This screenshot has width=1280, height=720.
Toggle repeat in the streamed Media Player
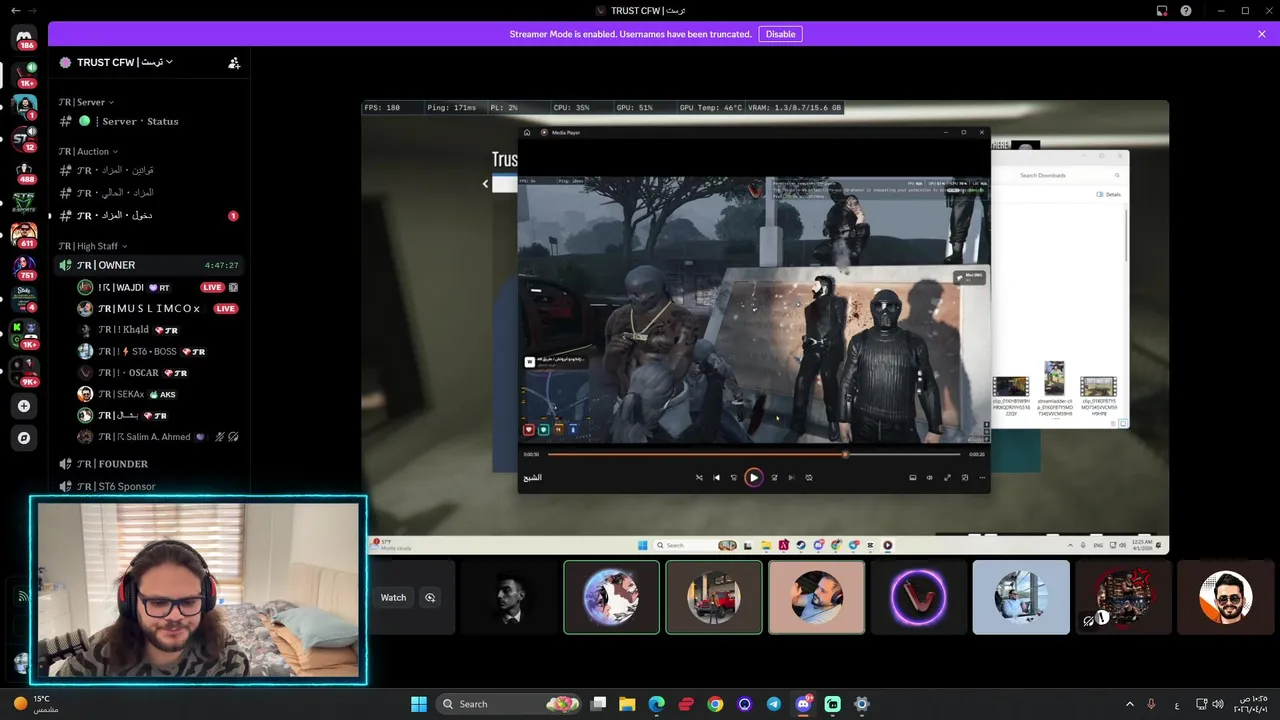(x=809, y=477)
